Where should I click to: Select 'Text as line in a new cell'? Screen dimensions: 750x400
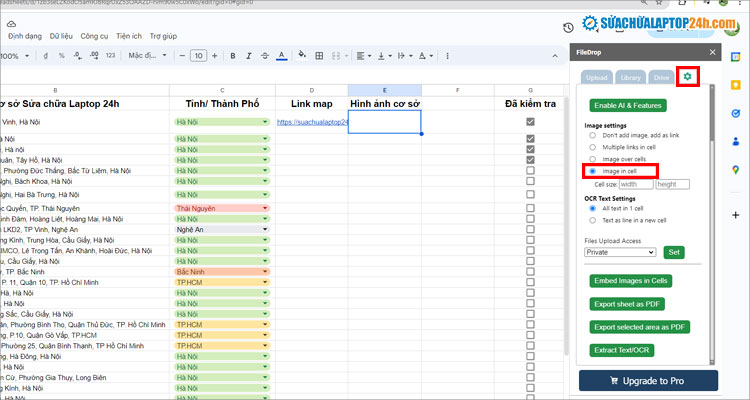(592, 220)
